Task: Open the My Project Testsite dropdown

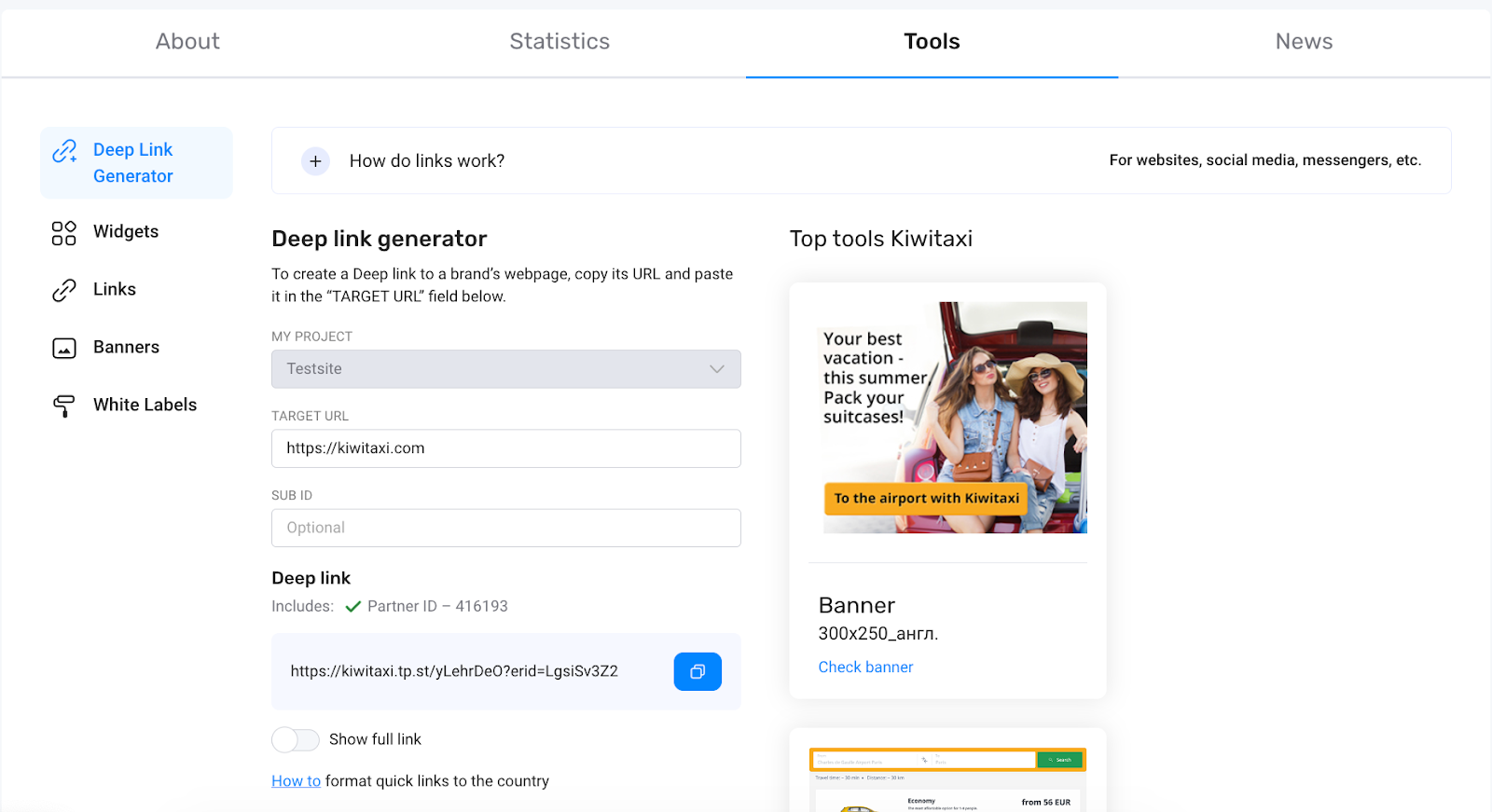Action: [506, 369]
